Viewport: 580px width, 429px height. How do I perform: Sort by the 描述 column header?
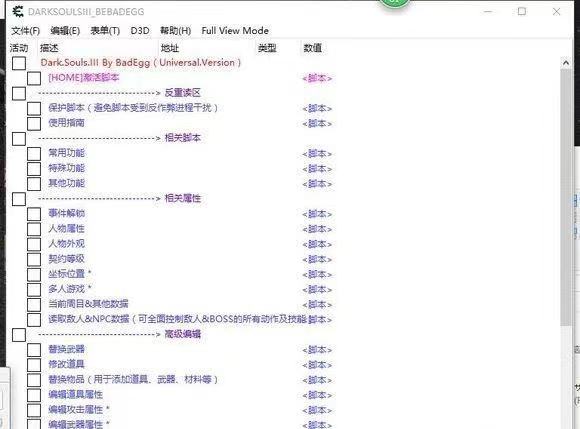(49, 48)
